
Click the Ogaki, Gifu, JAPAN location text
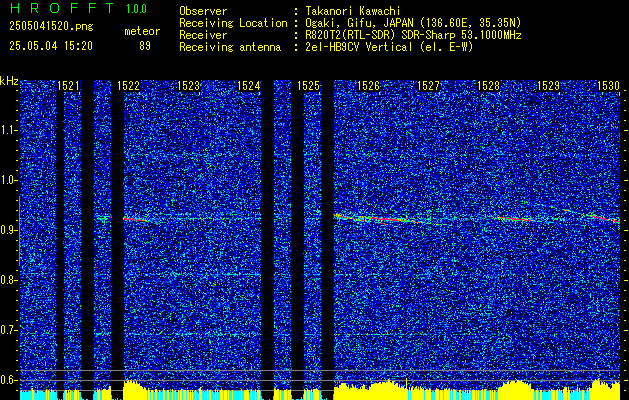tap(413, 23)
